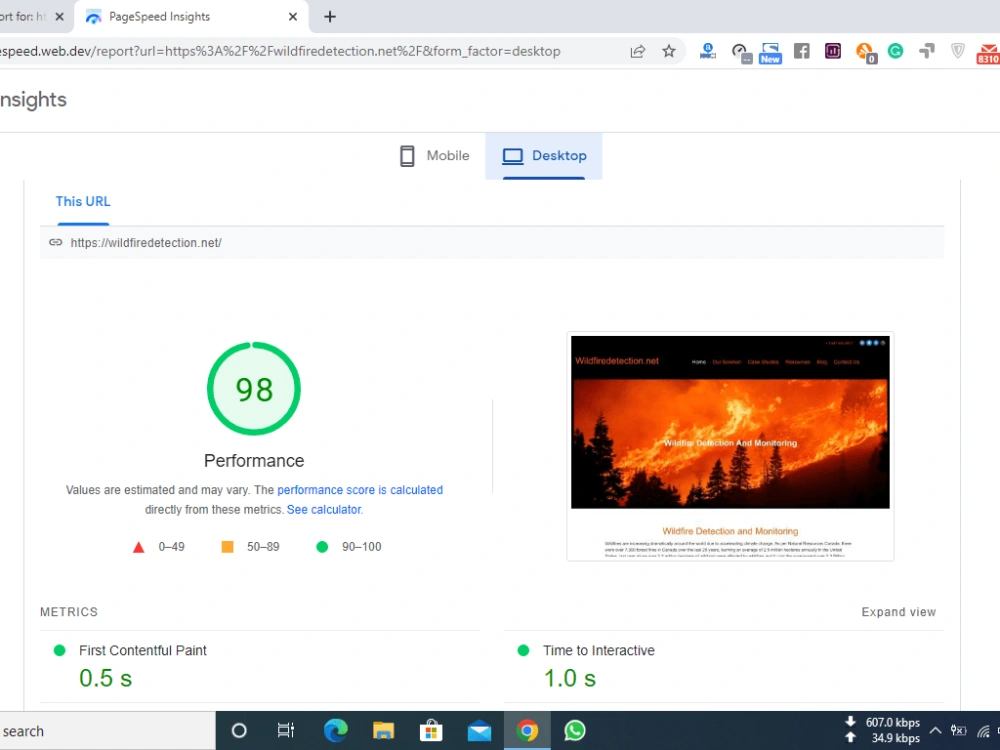Image resolution: width=1000 pixels, height=750 pixels.
Task: Click the 98 performance score gauge
Action: tap(254, 388)
